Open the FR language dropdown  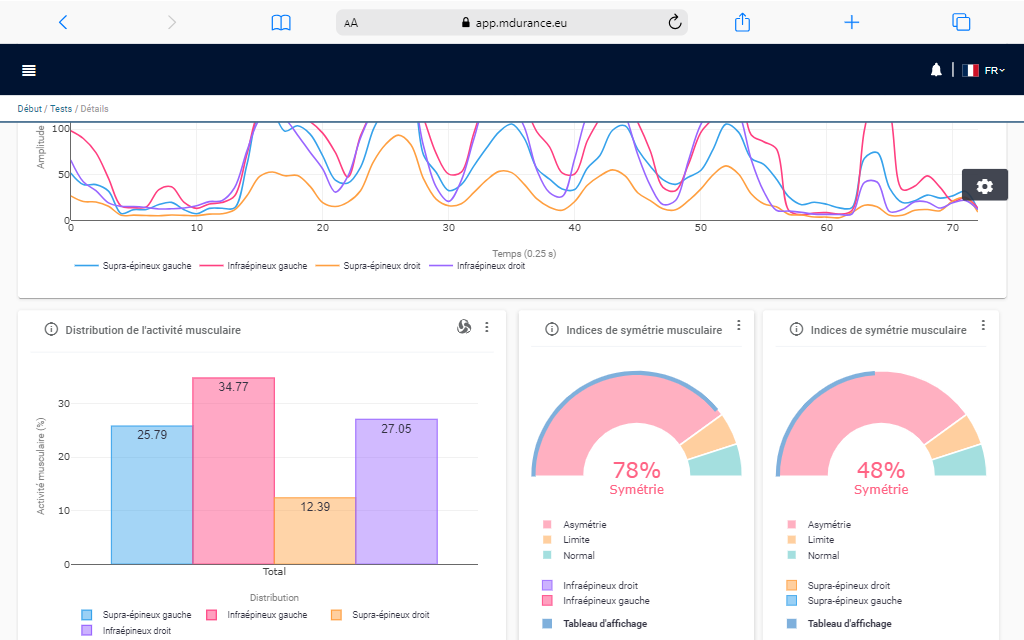tap(984, 70)
